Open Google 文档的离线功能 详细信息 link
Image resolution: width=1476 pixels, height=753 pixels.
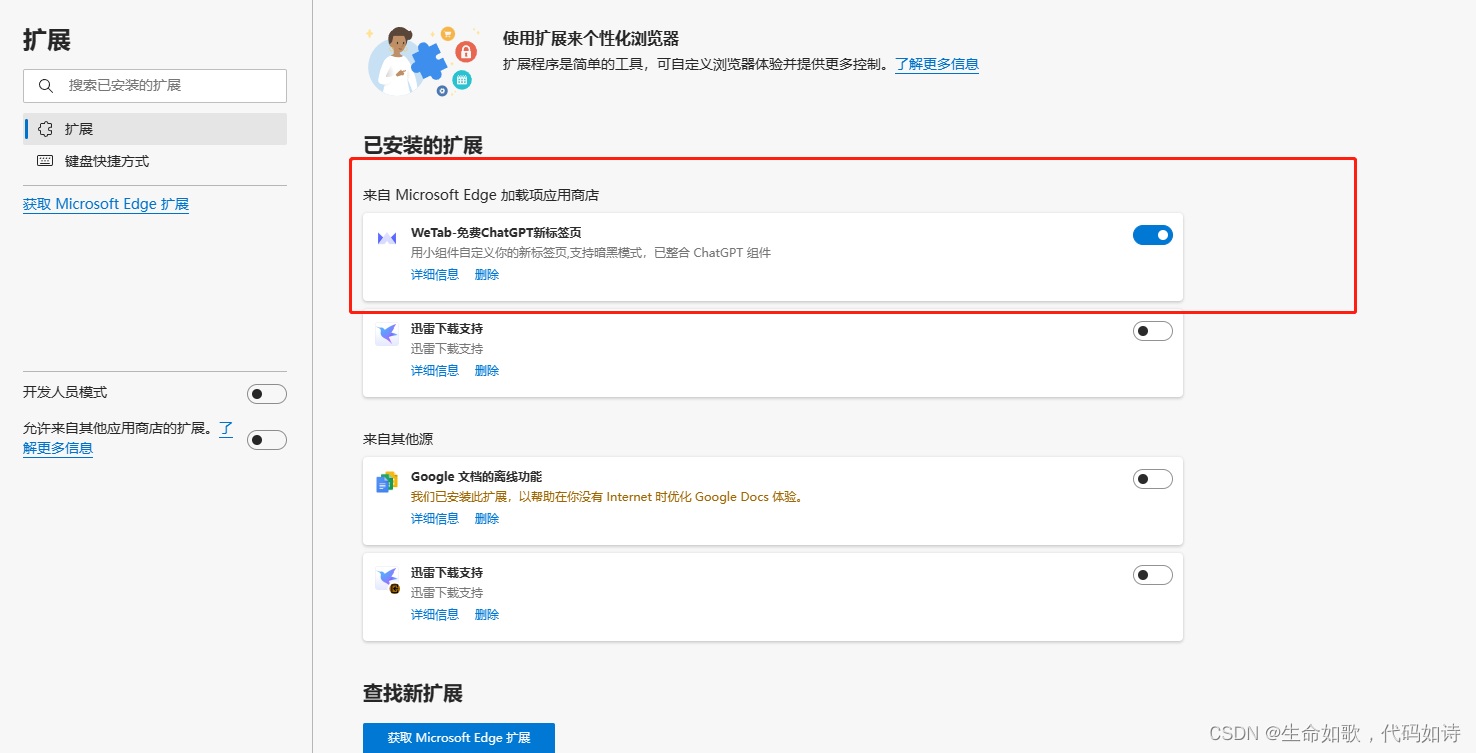point(435,519)
